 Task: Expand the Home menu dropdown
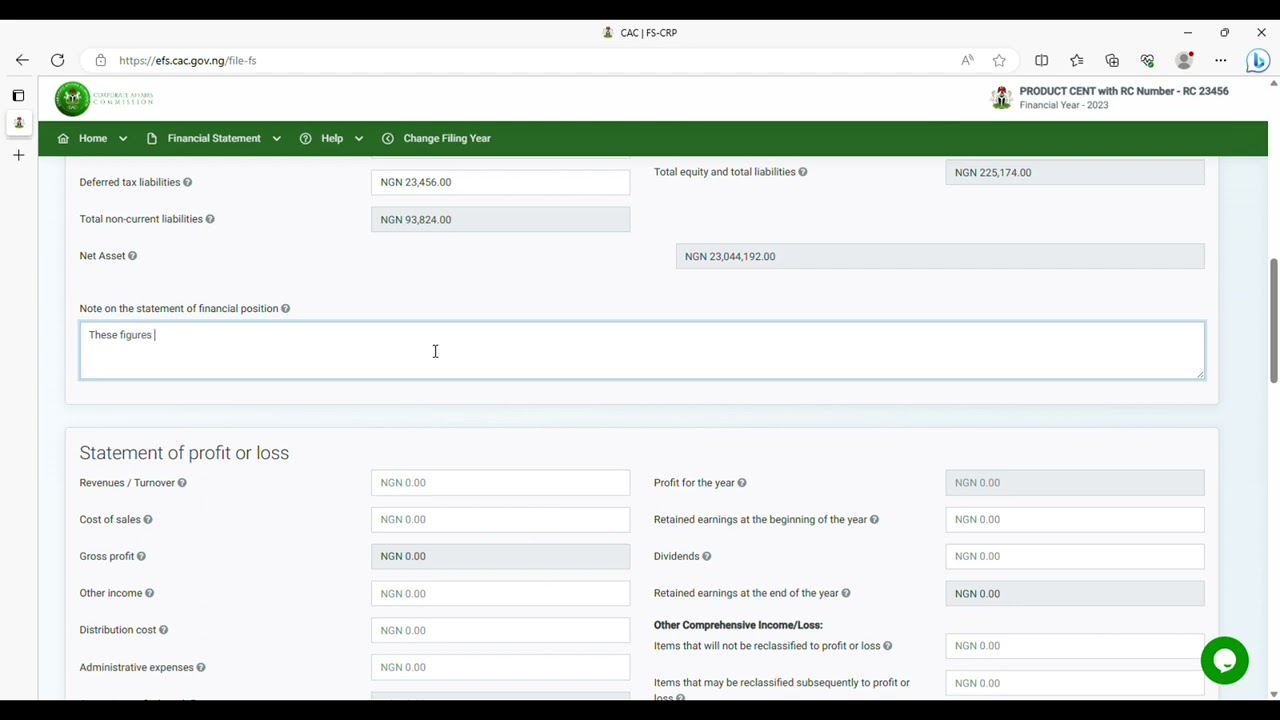coord(92,138)
